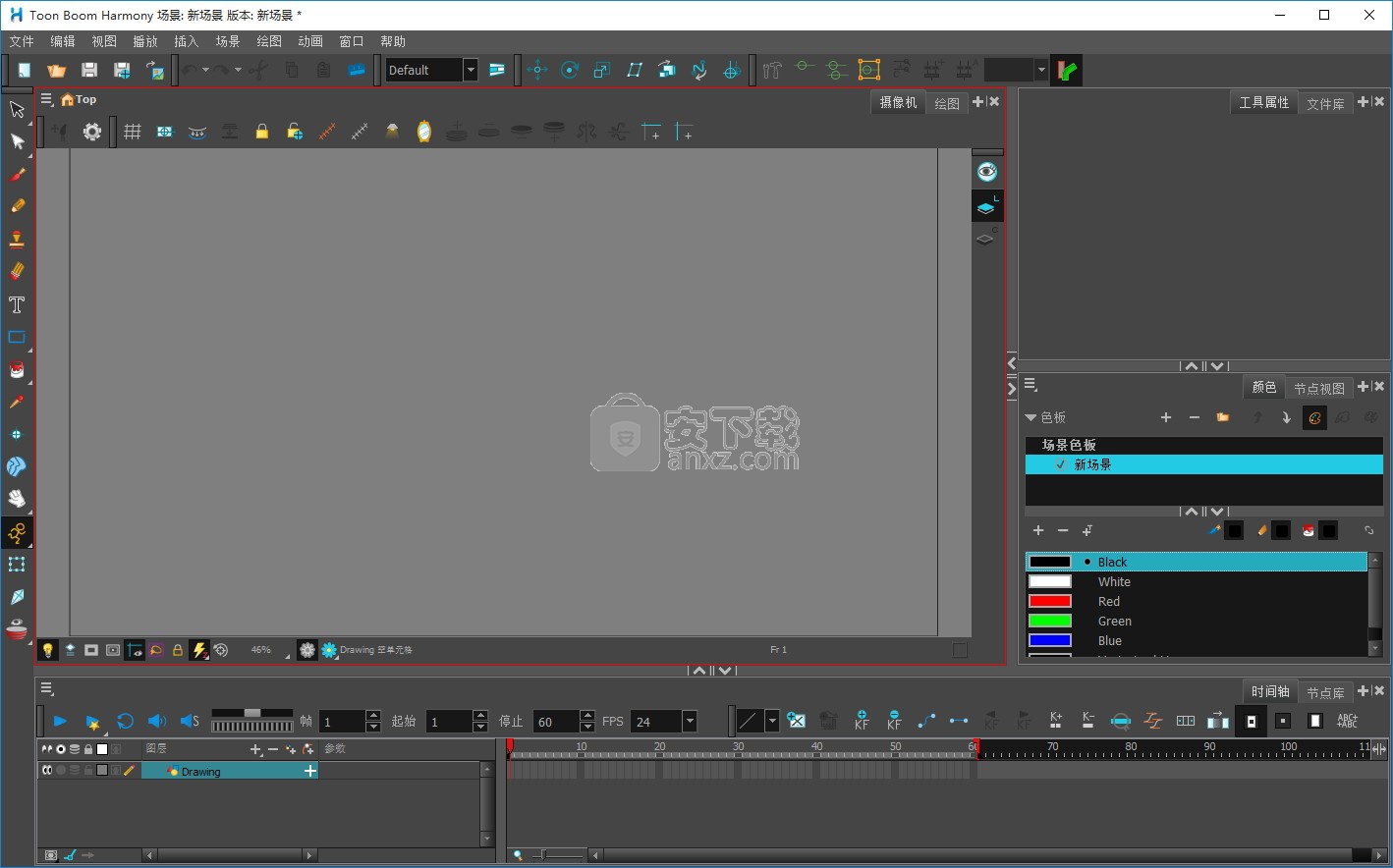Image resolution: width=1393 pixels, height=868 pixels.
Task: Click frame 30 on the timeline ruler
Action: (738, 747)
